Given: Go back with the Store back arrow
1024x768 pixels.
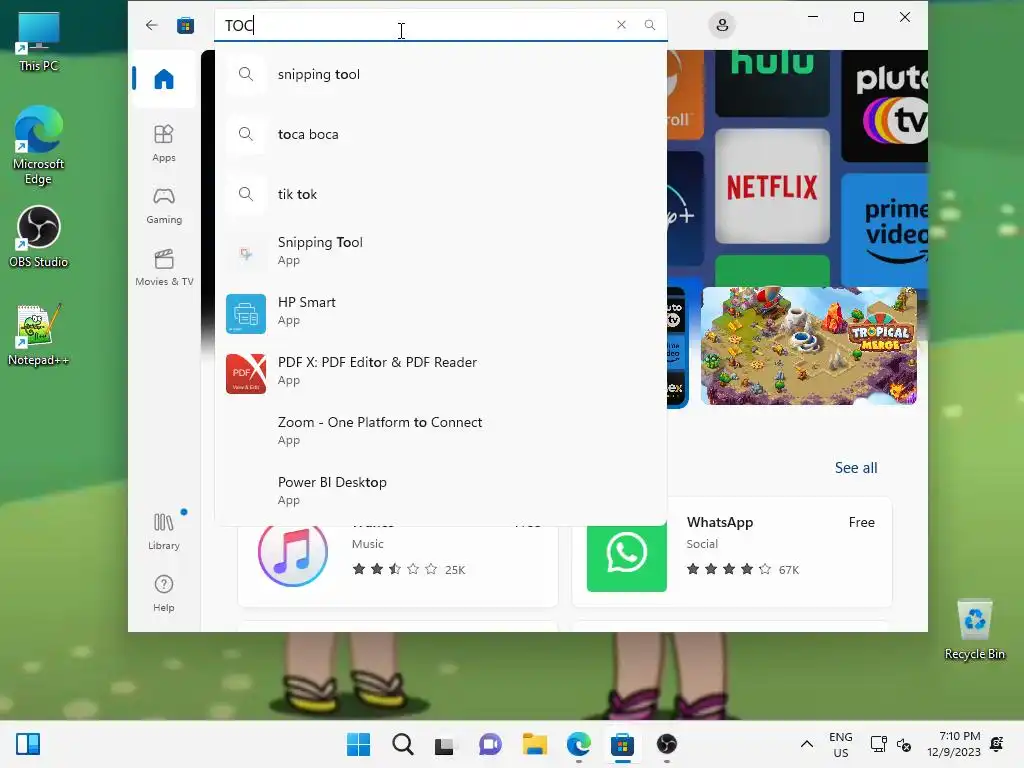Looking at the screenshot, I should pos(152,25).
